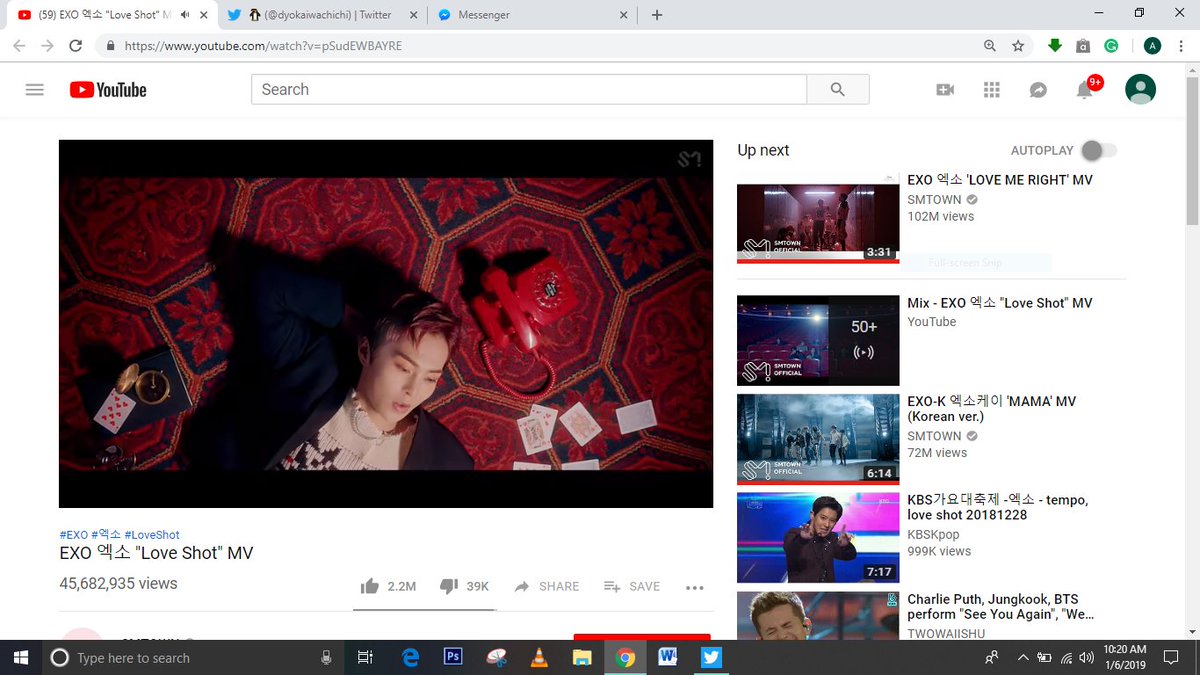Open the three-dot more actions menu
Screen dimensions: 1200x675
tap(695, 587)
